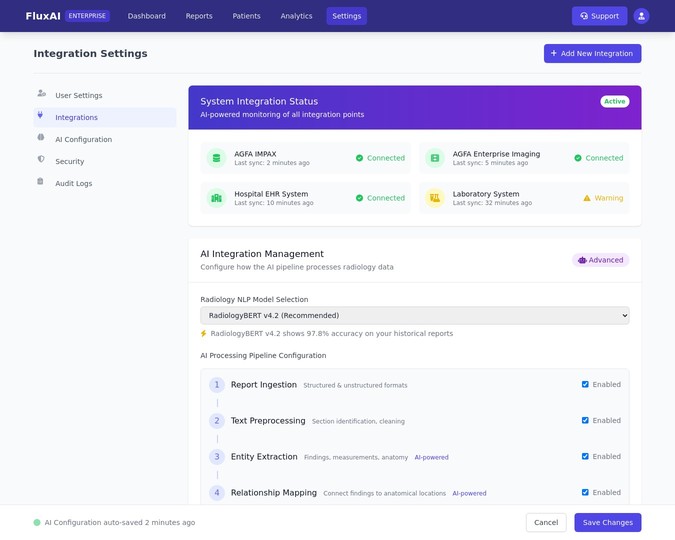Viewport: 675px width, 540px height.
Task: Select the Settings nav item
Action: [x=347, y=16]
